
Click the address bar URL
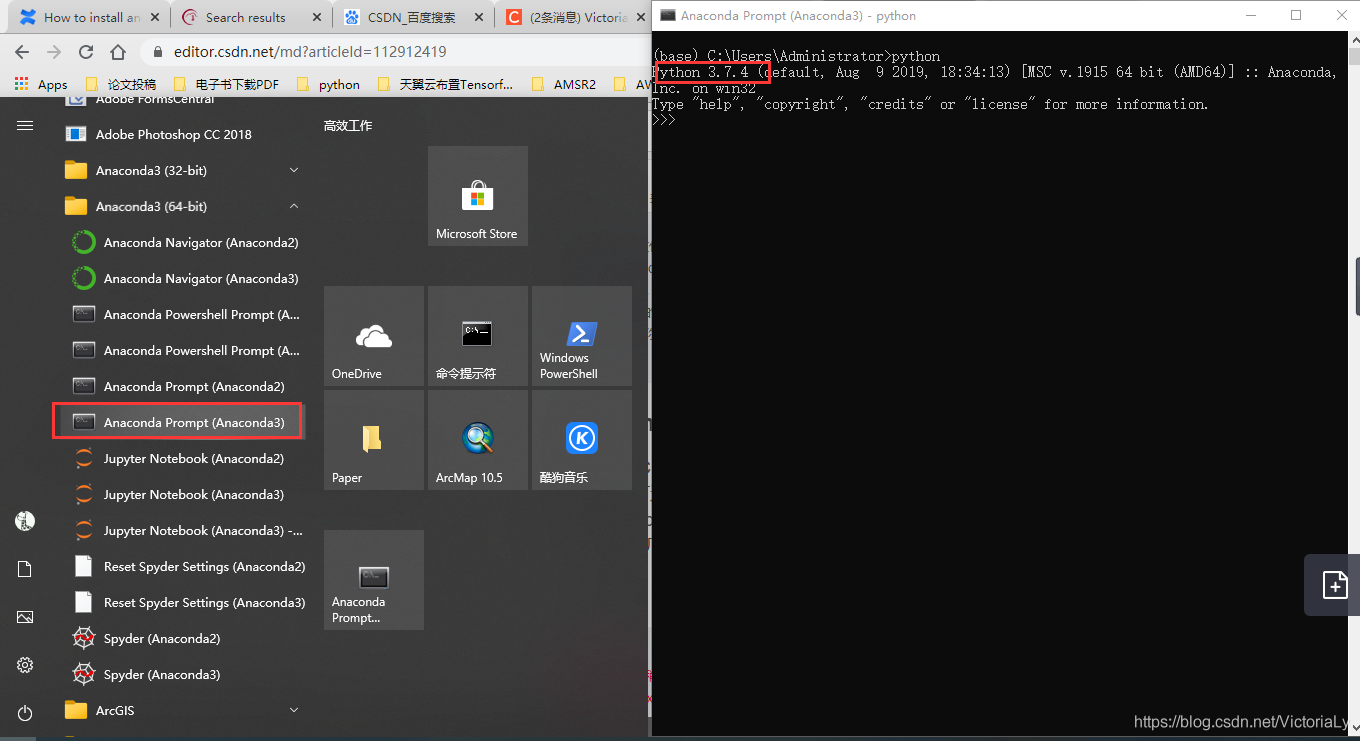(x=310, y=52)
